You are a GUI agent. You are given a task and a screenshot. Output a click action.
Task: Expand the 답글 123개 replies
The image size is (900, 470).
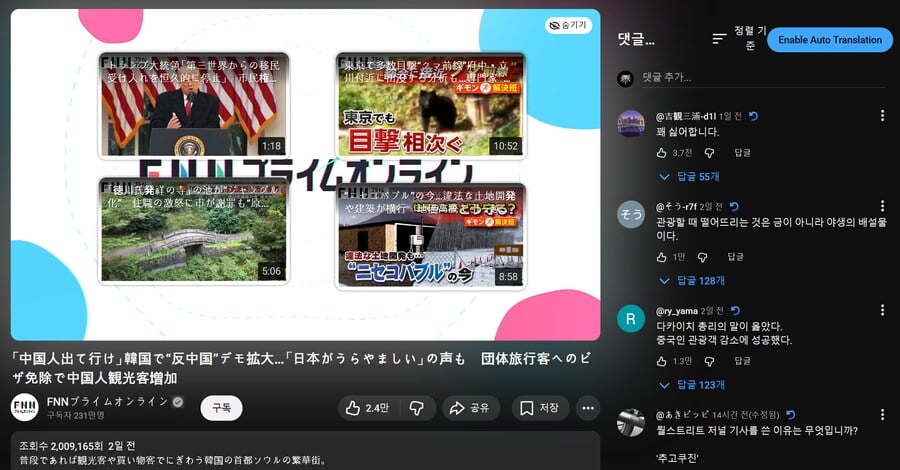click(692, 384)
